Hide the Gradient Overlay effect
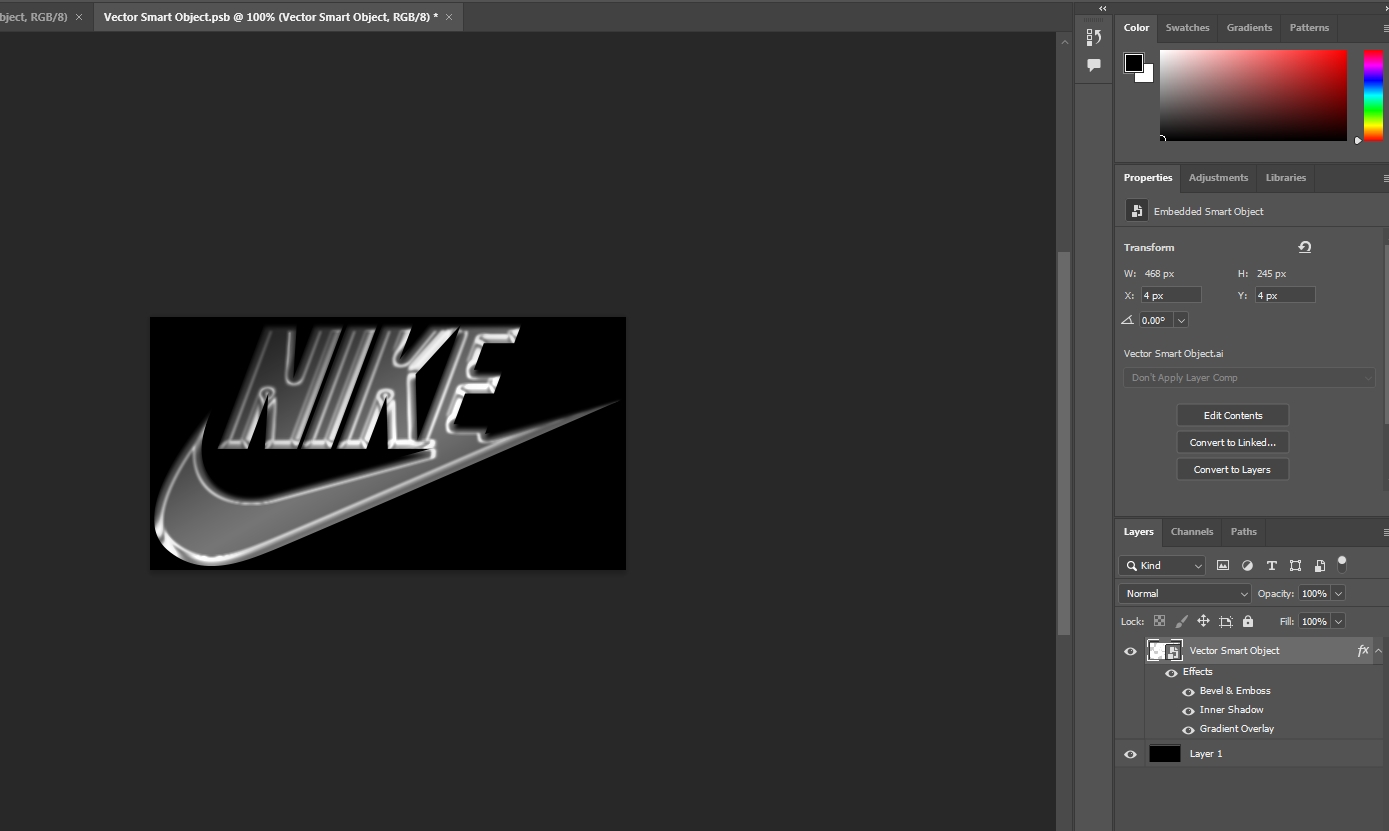The image size is (1389, 831). point(1188,730)
